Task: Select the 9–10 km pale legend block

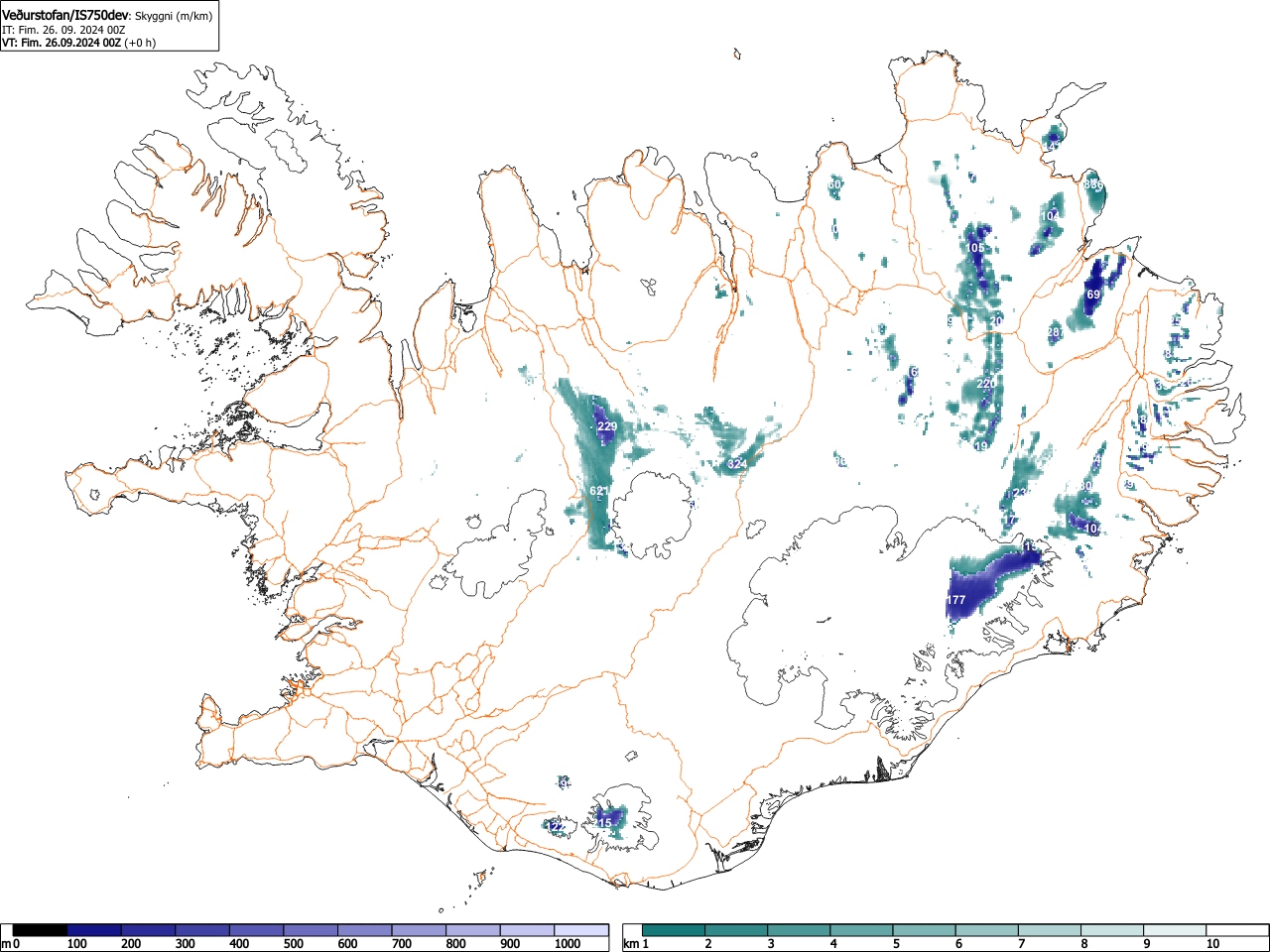Action: 1175,930
